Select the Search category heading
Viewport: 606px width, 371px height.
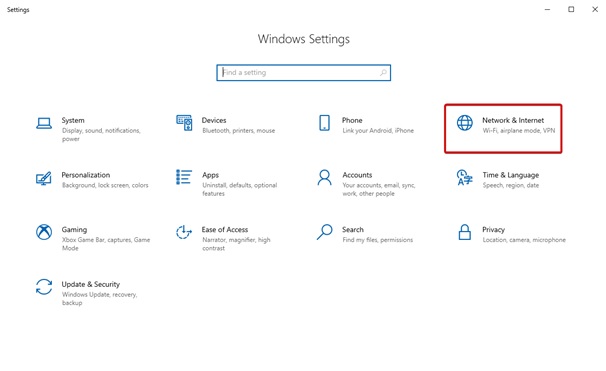click(352, 230)
